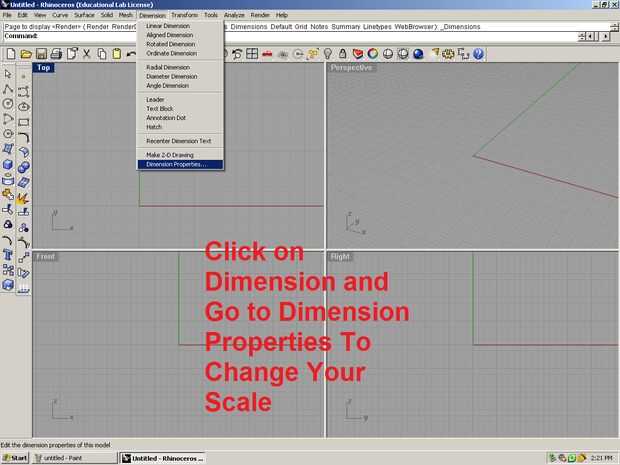Choose Text Block from the menu
620x465 pixels.
coord(180,109)
